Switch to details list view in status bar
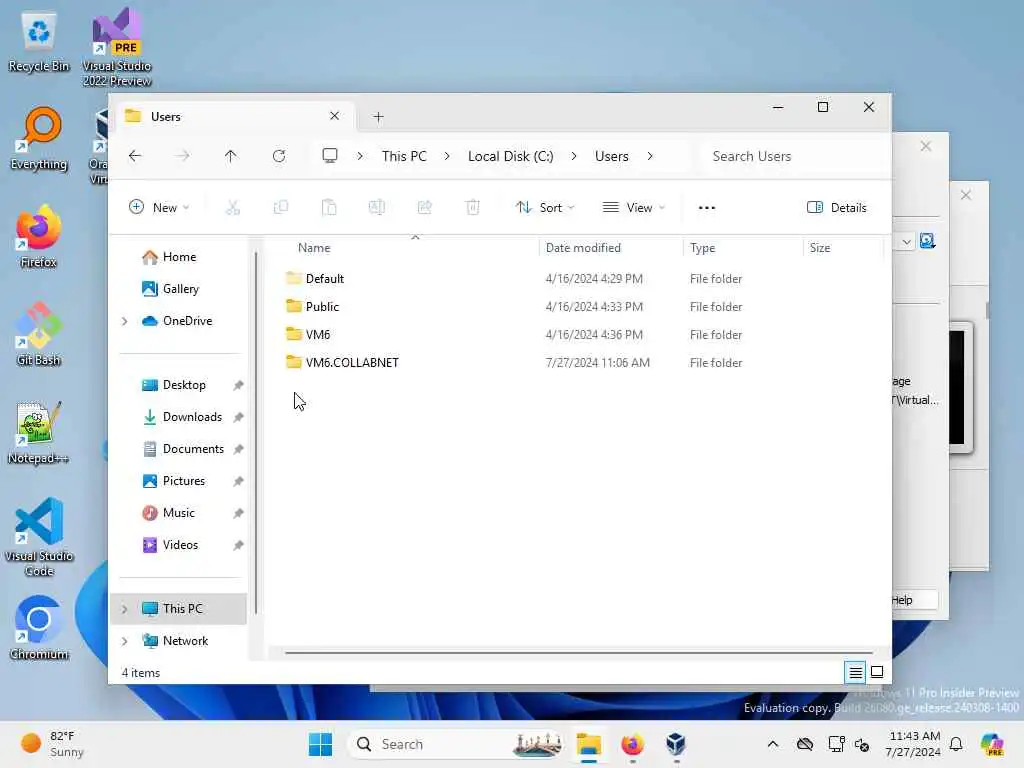Viewport: 1024px width, 768px height. pyautogui.click(x=856, y=672)
